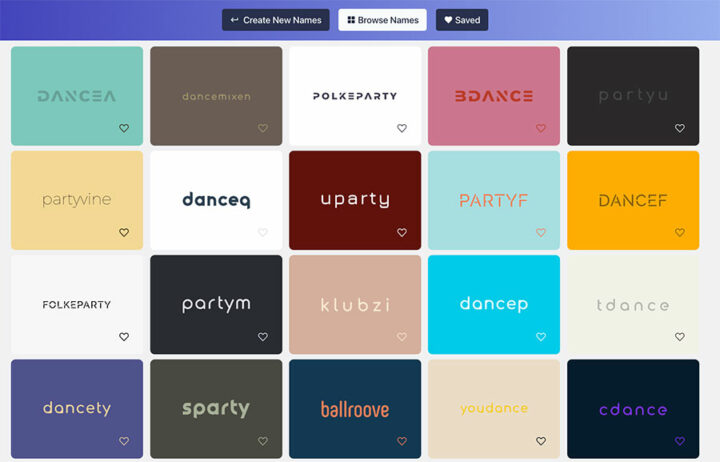Click the heart on the dancep card

(x=541, y=337)
